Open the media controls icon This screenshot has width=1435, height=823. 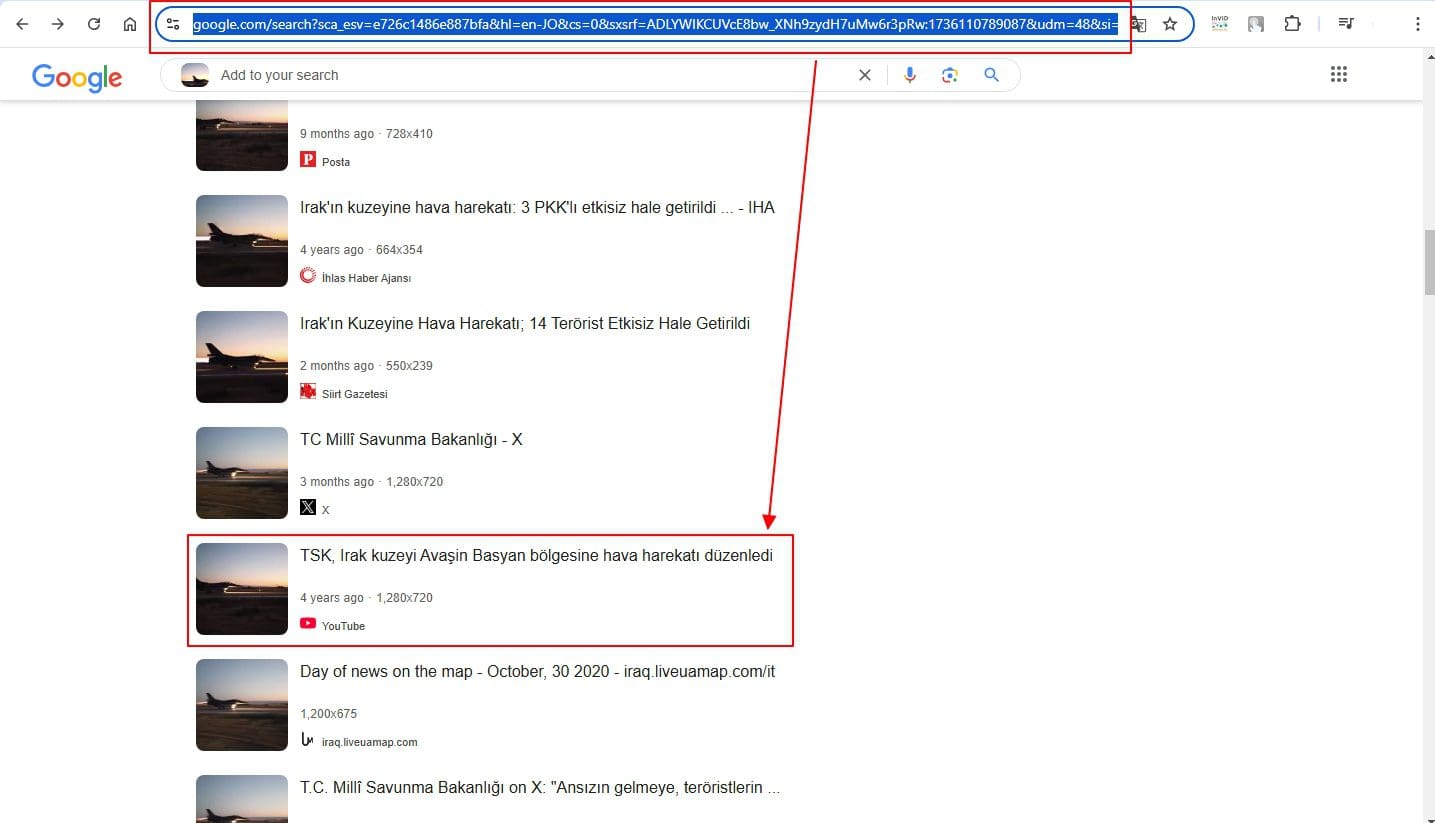point(1346,24)
